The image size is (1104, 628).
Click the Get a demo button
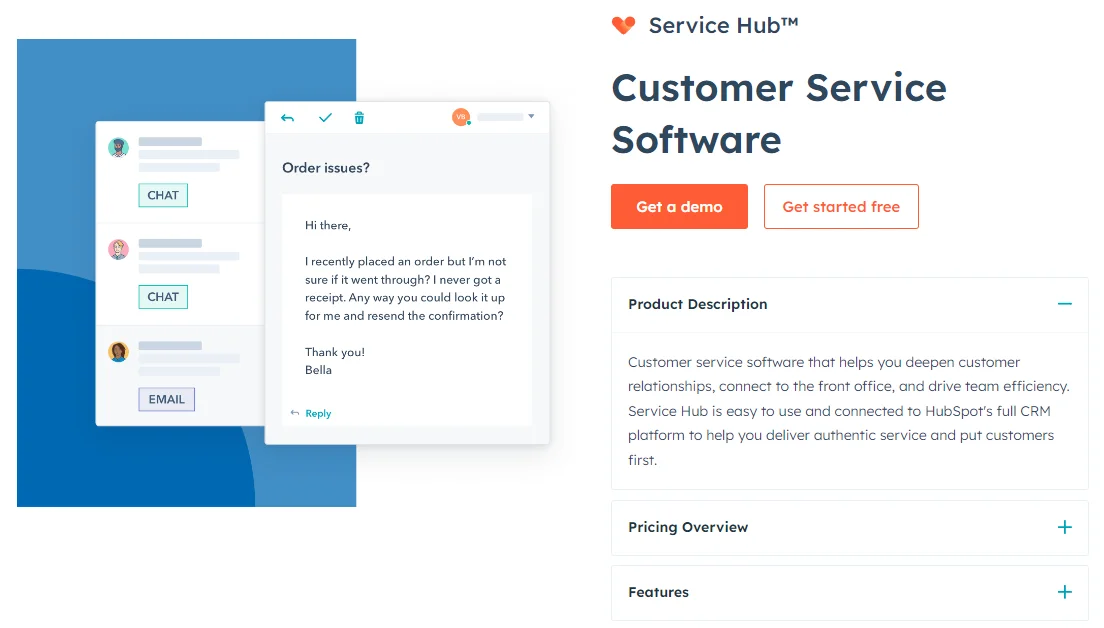click(x=679, y=206)
